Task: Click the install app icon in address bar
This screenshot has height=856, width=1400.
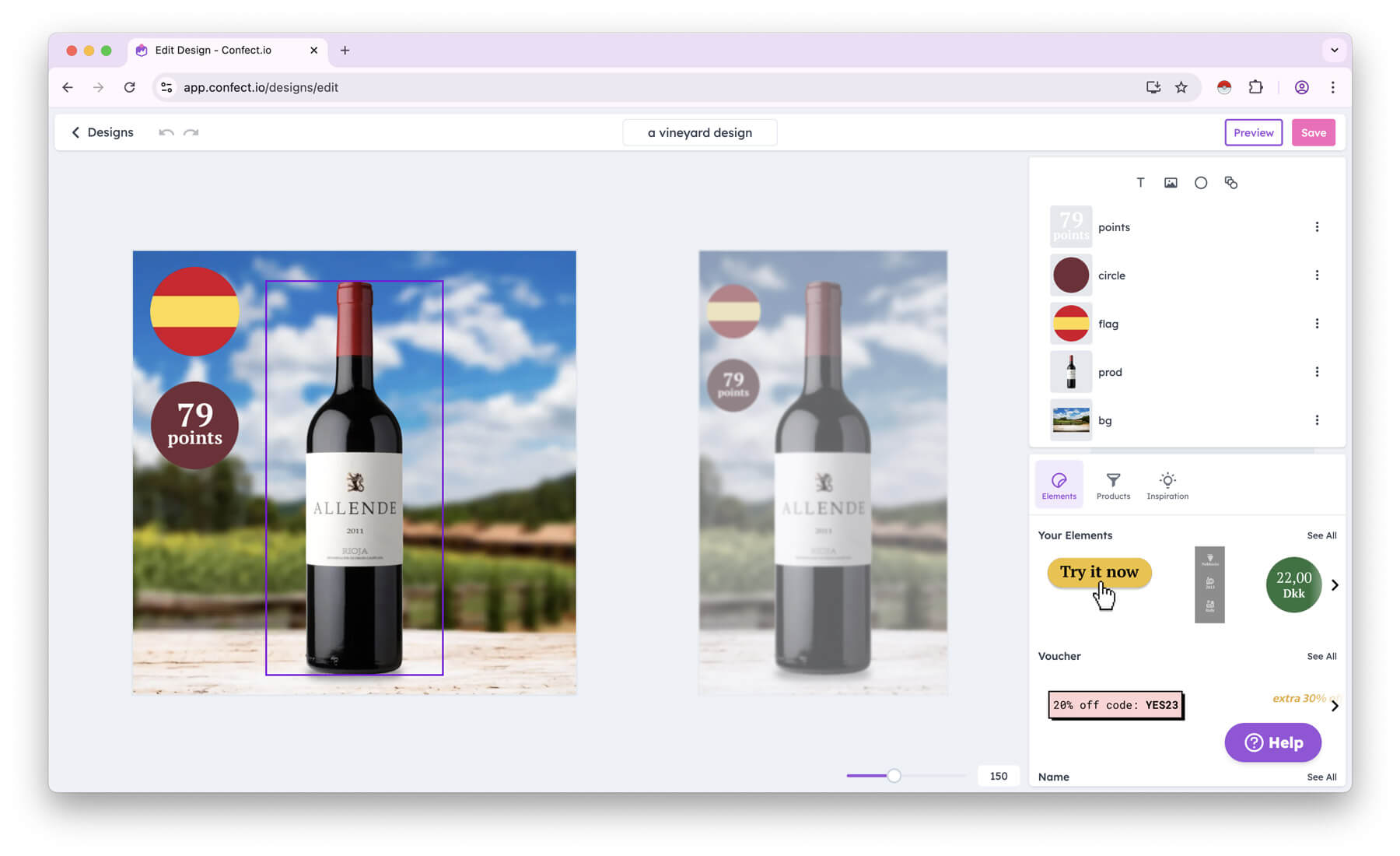Action: pos(1153,87)
